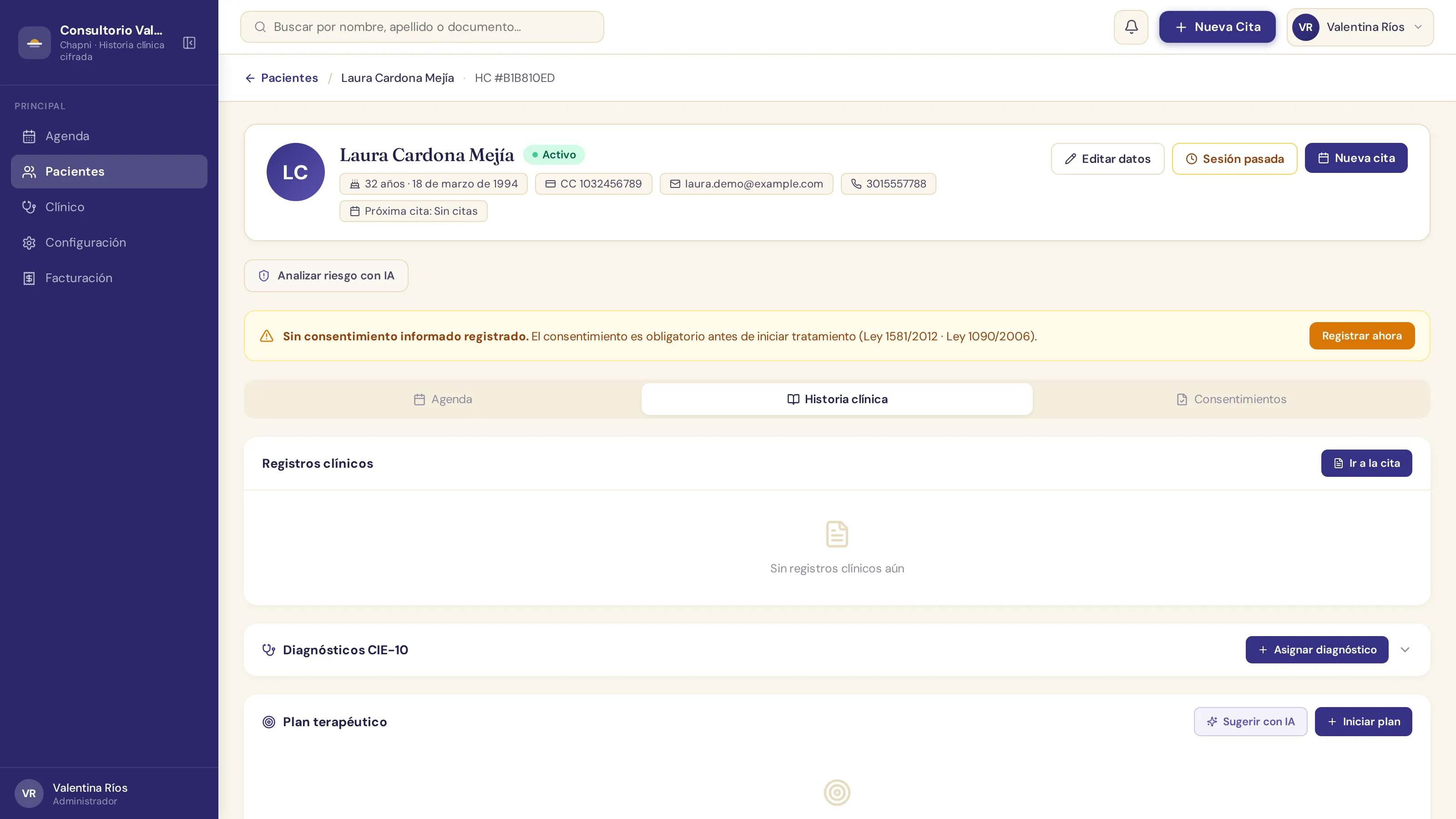The width and height of the screenshot is (1456, 819).
Task: Collapse the sidebar with the panel icon
Action: pyautogui.click(x=189, y=43)
